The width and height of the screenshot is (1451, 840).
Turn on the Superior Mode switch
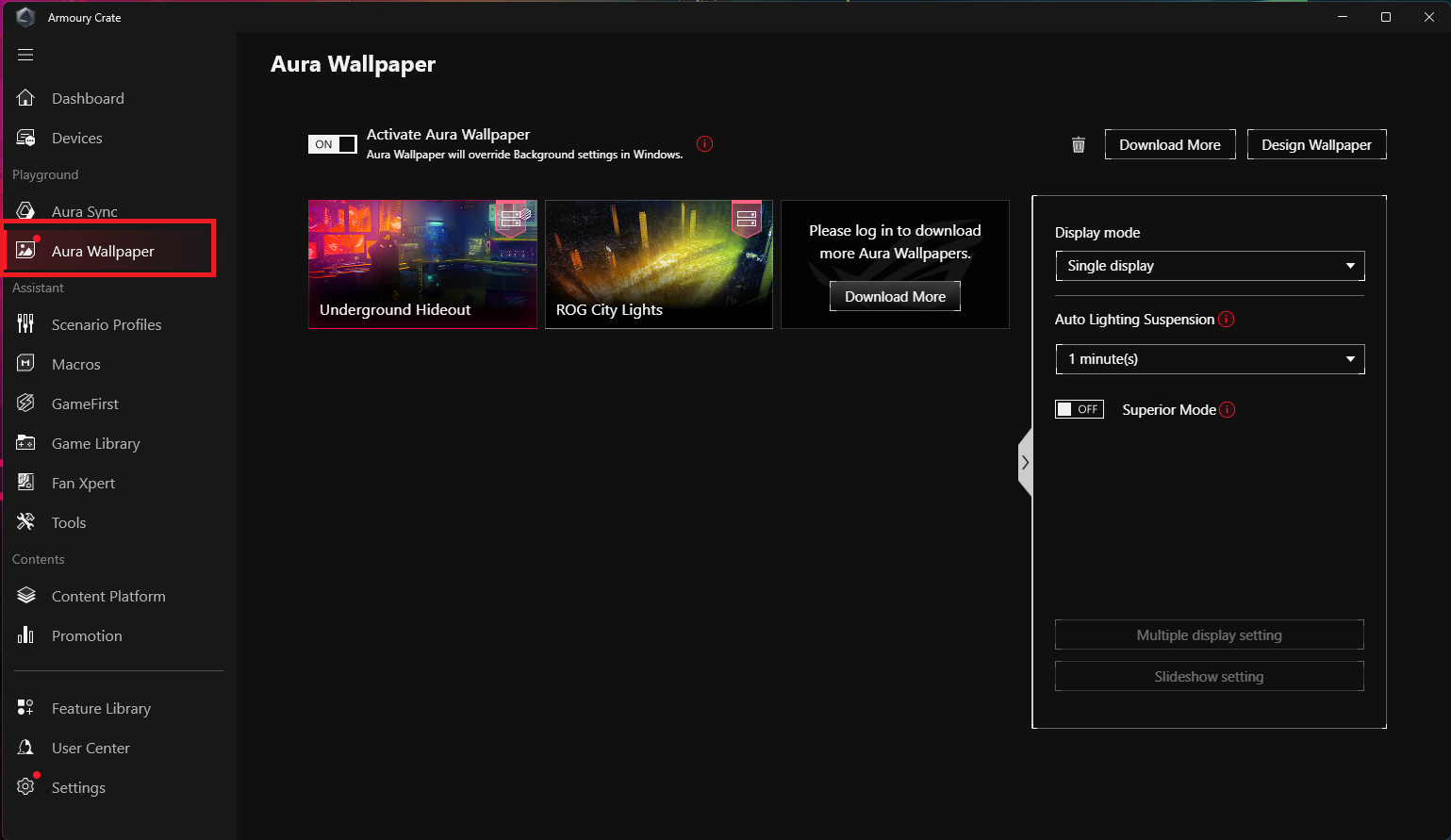point(1080,409)
